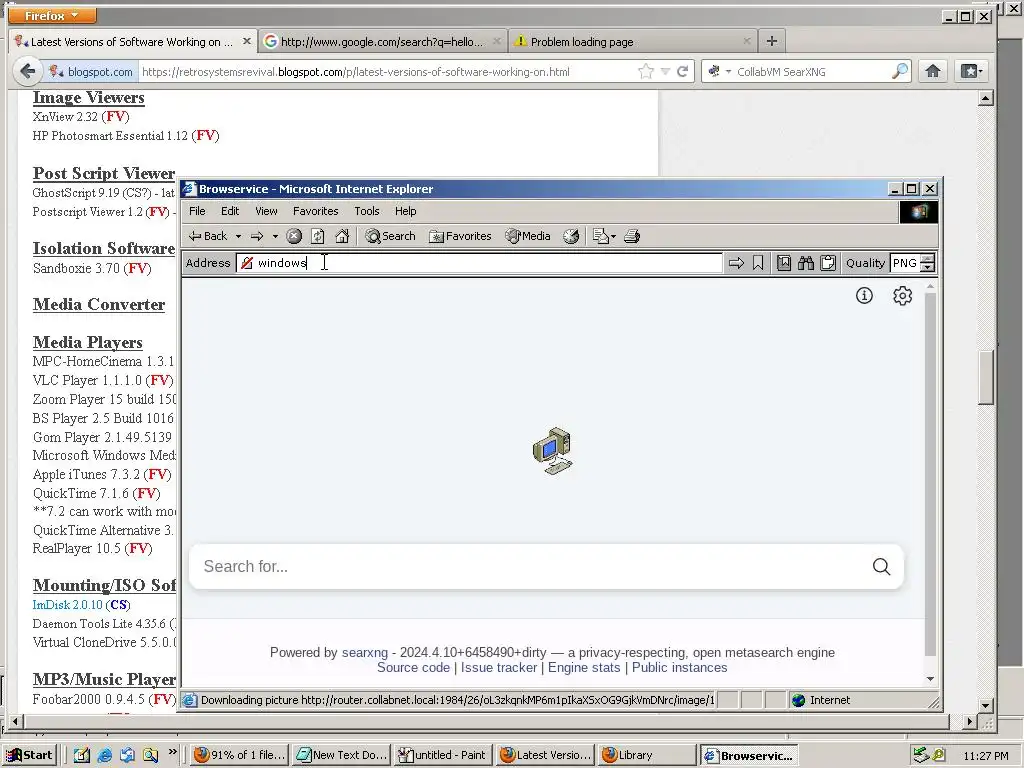Open Edit page dropdown arrow in IE toolbar
This screenshot has width=1024, height=768.
coord(613,236)
